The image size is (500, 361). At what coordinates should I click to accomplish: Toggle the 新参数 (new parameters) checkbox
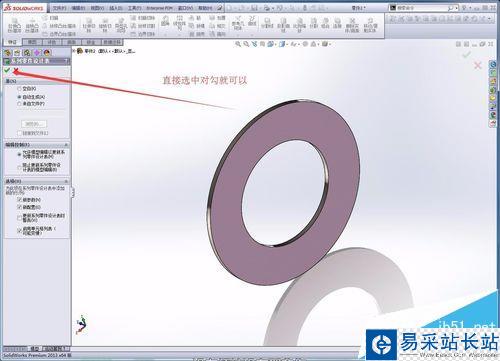point(19,199)
